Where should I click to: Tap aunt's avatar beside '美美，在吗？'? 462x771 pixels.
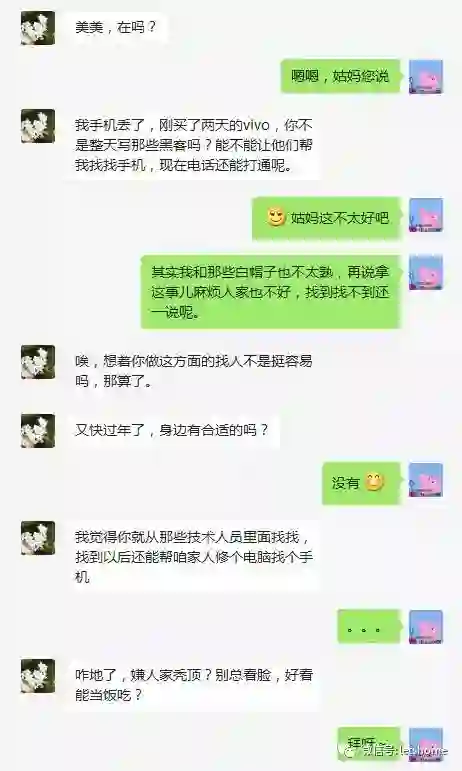38,29
